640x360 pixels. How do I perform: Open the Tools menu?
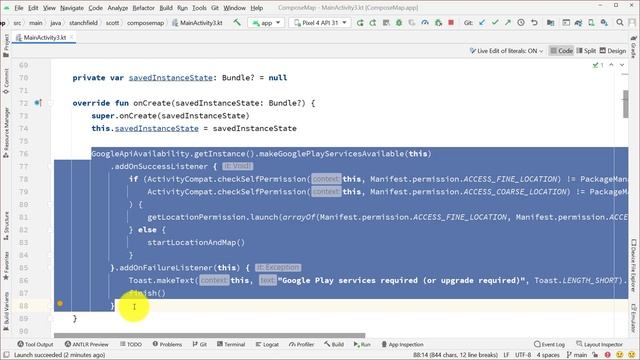199,8
